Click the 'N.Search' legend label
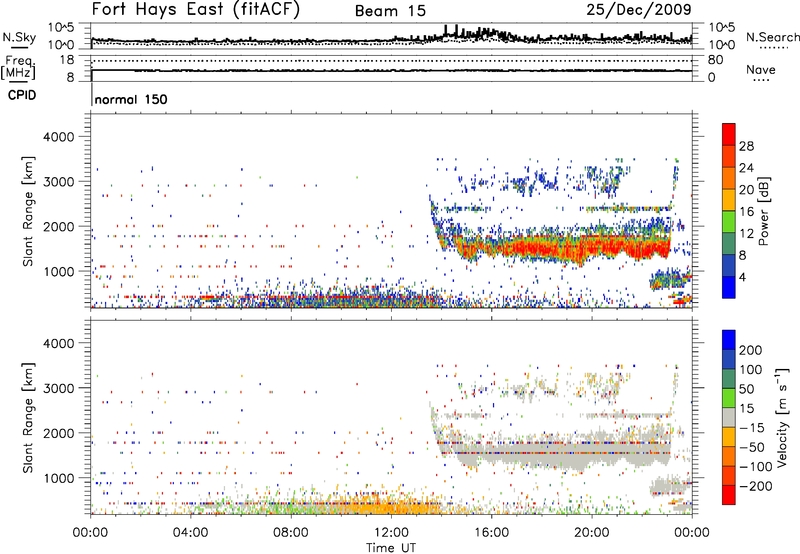The height and width of the screenshot is (554, 800). [772, 37]
